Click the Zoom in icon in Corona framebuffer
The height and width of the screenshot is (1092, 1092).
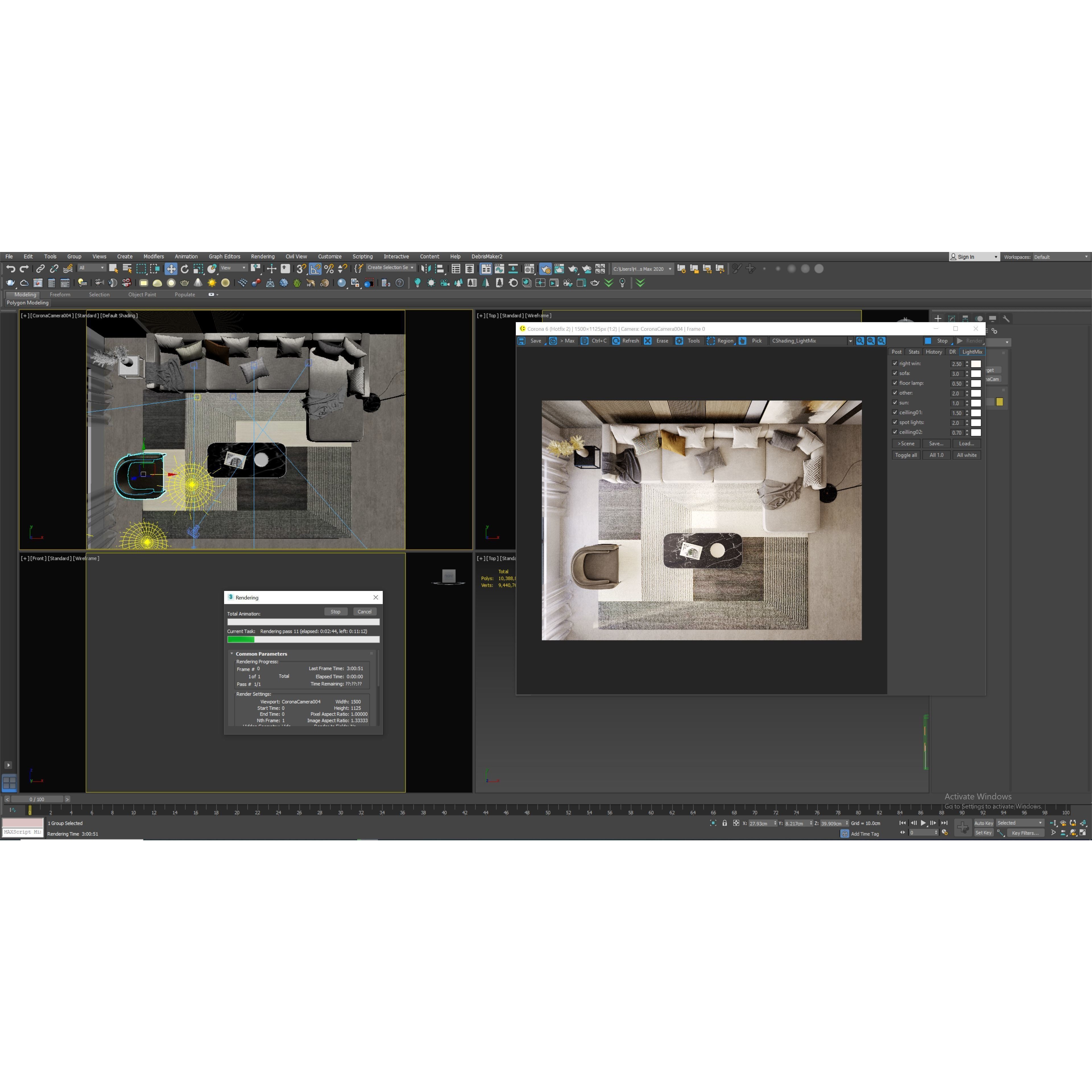click(860, 341)
